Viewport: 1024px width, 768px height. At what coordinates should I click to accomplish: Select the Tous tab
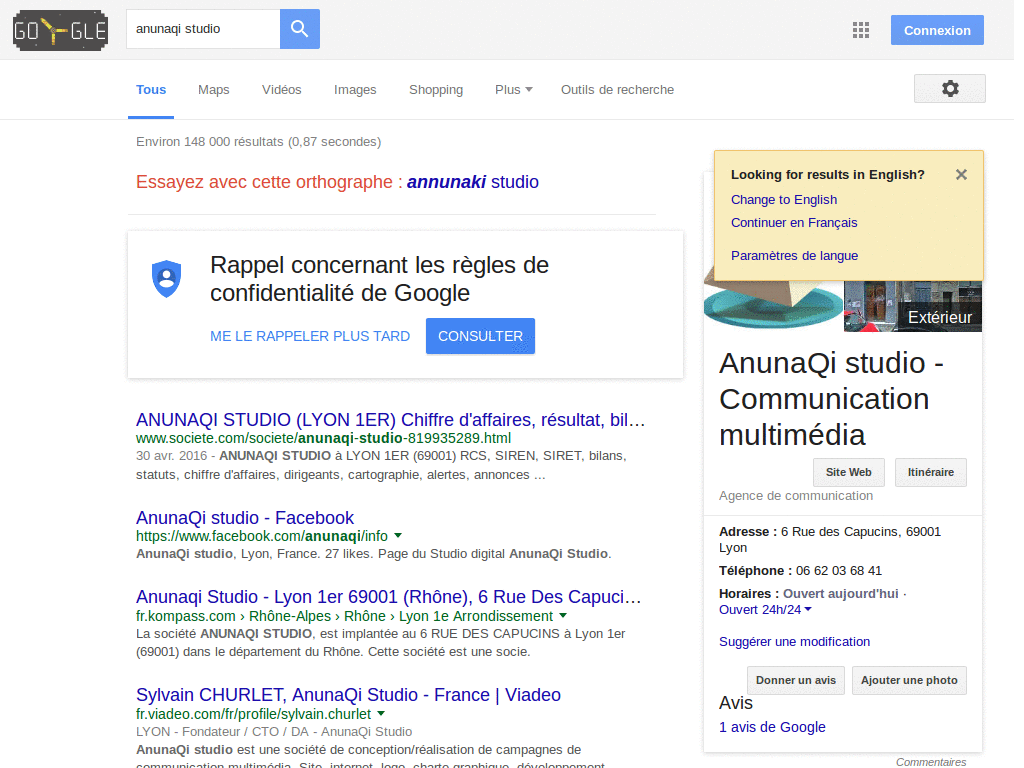(x=151, y=89)
